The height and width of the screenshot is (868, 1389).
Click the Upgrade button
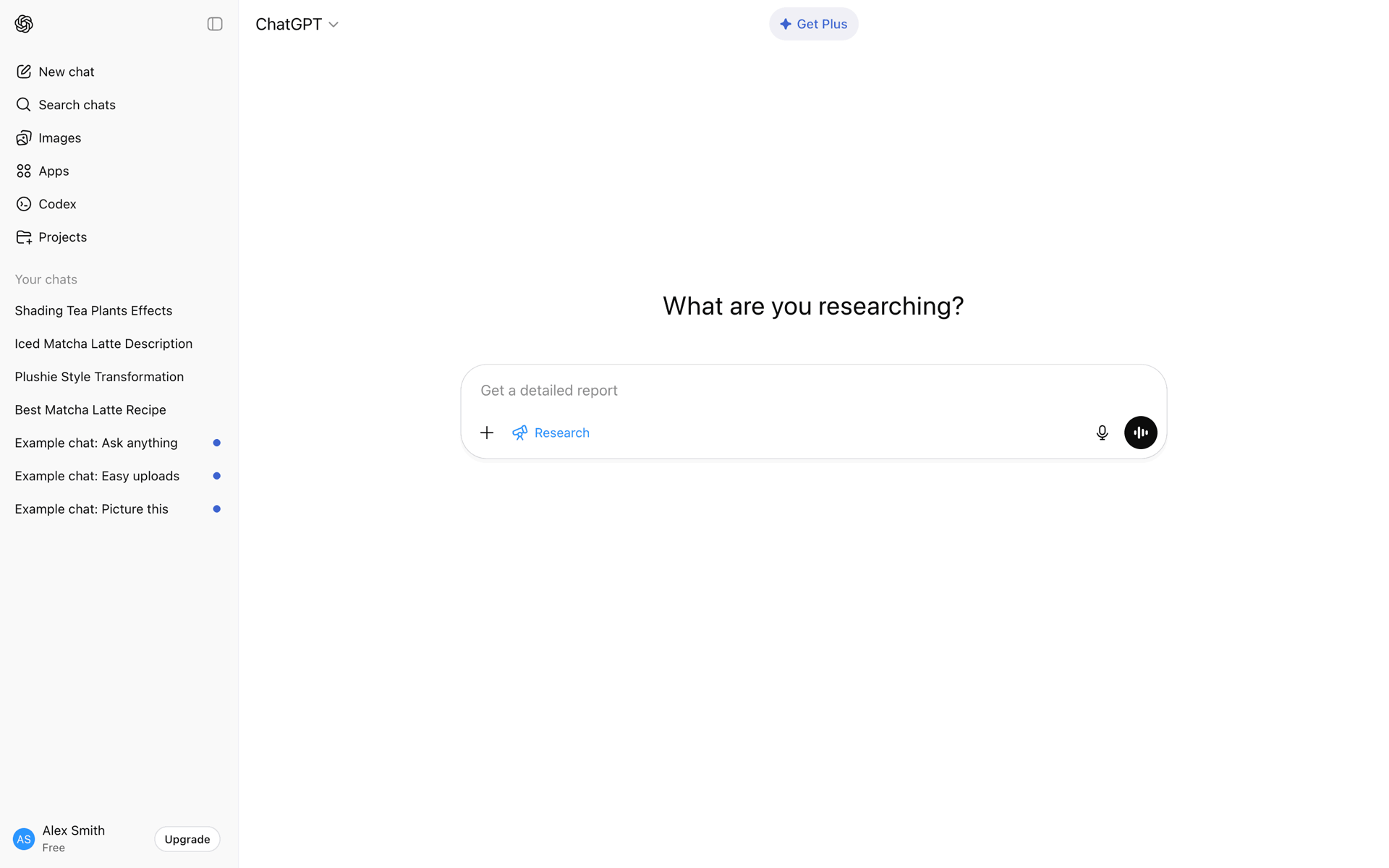pos(187,839)
